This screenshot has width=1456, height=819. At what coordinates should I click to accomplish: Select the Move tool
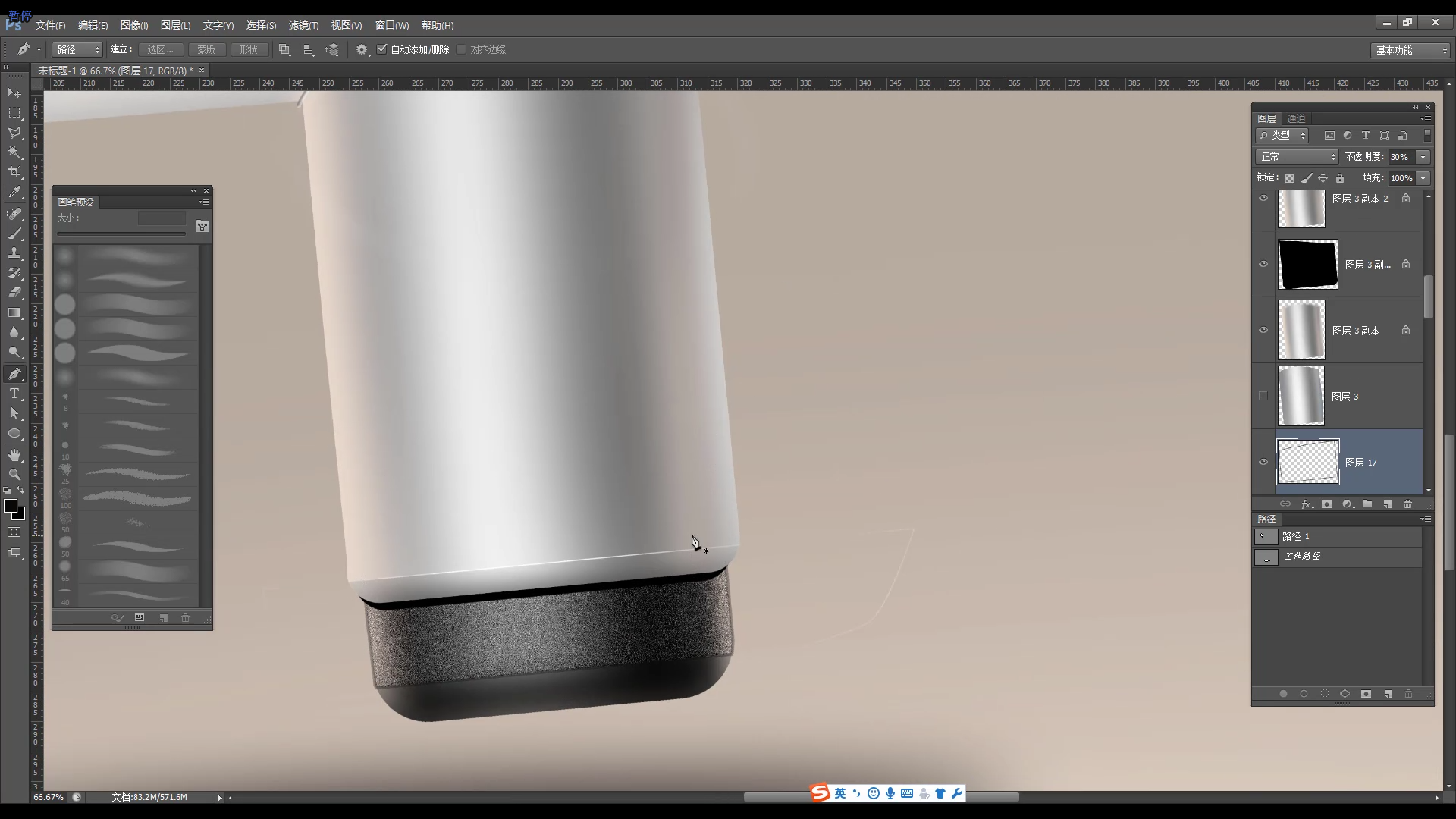click(14, 93)
